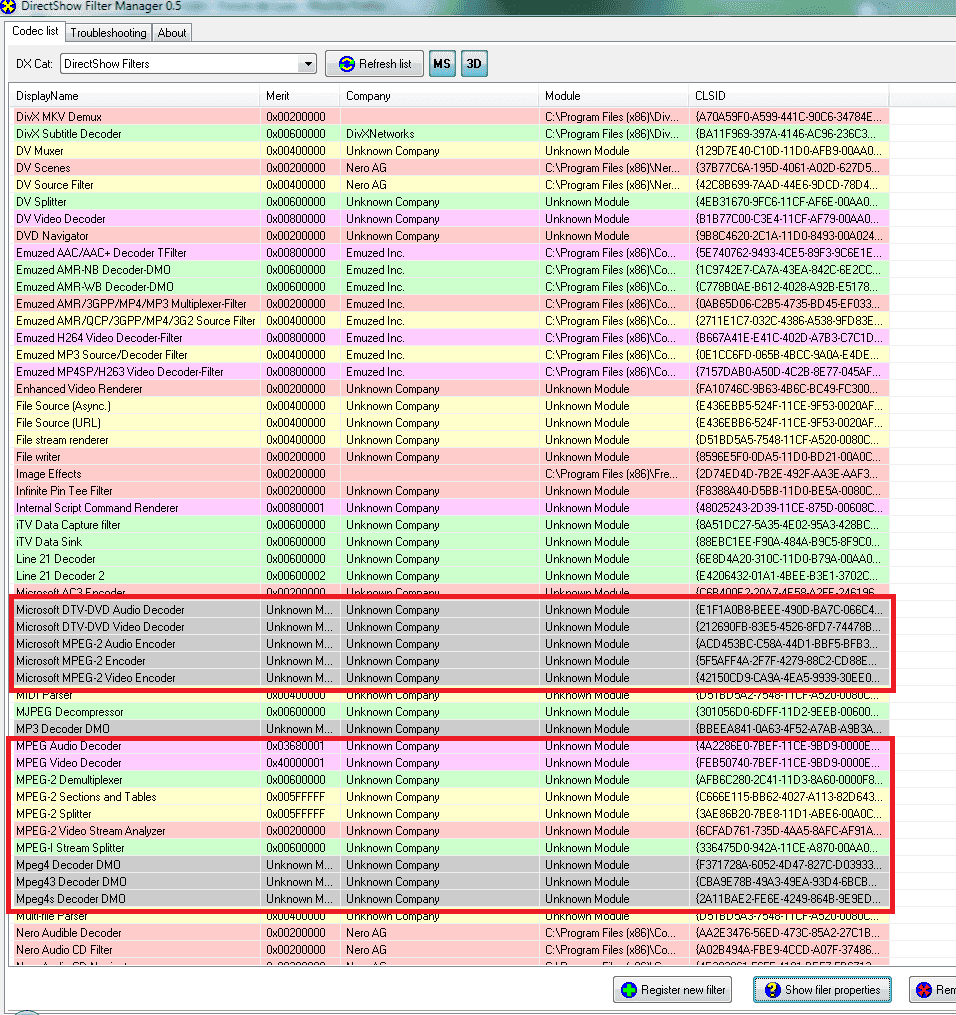Select the DivX Subtitle Decoder row
956x1015 pixels.
451,133
